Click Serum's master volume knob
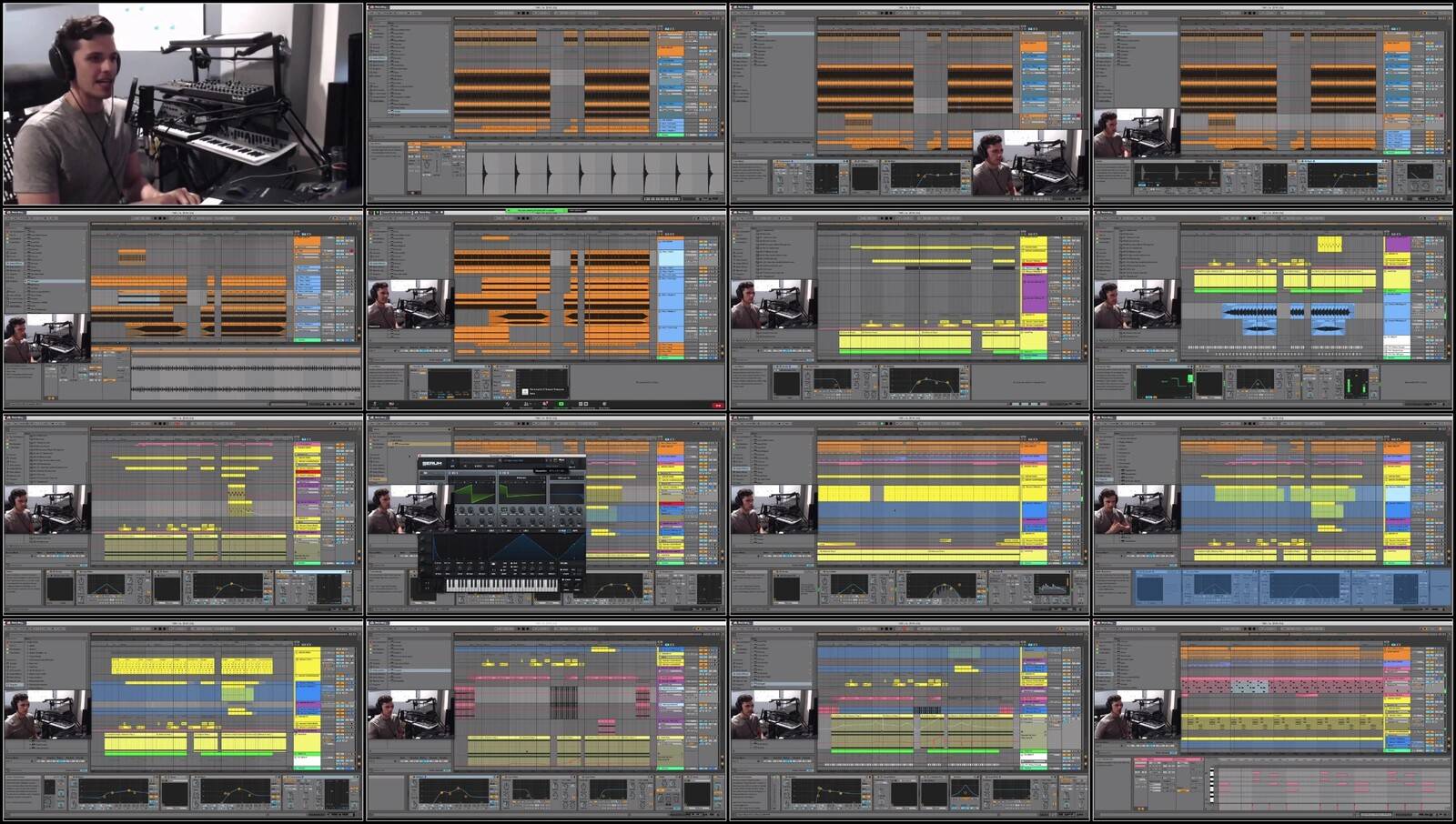 click(573, 465)
